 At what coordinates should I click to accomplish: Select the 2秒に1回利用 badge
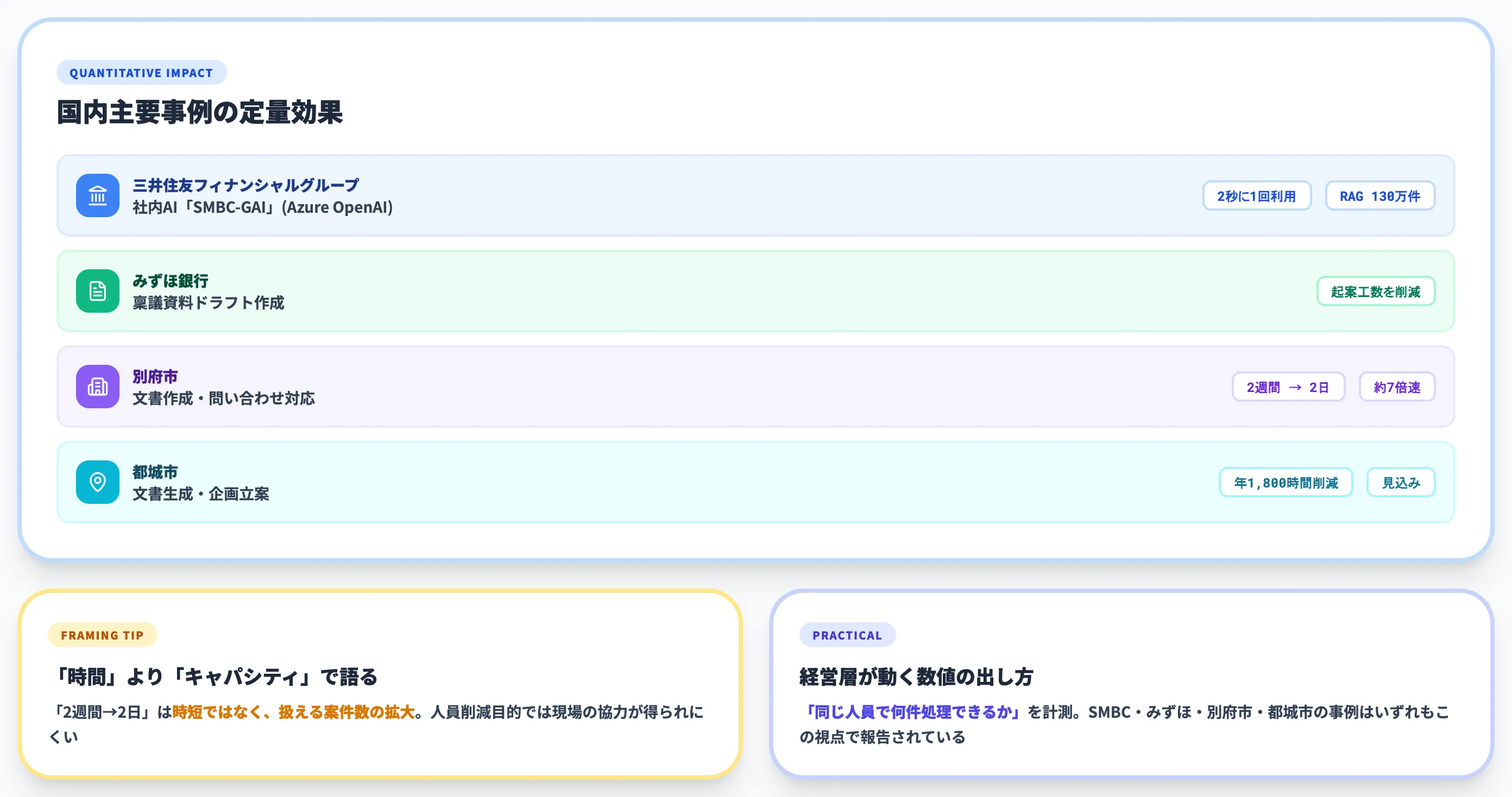point(1257,195)
